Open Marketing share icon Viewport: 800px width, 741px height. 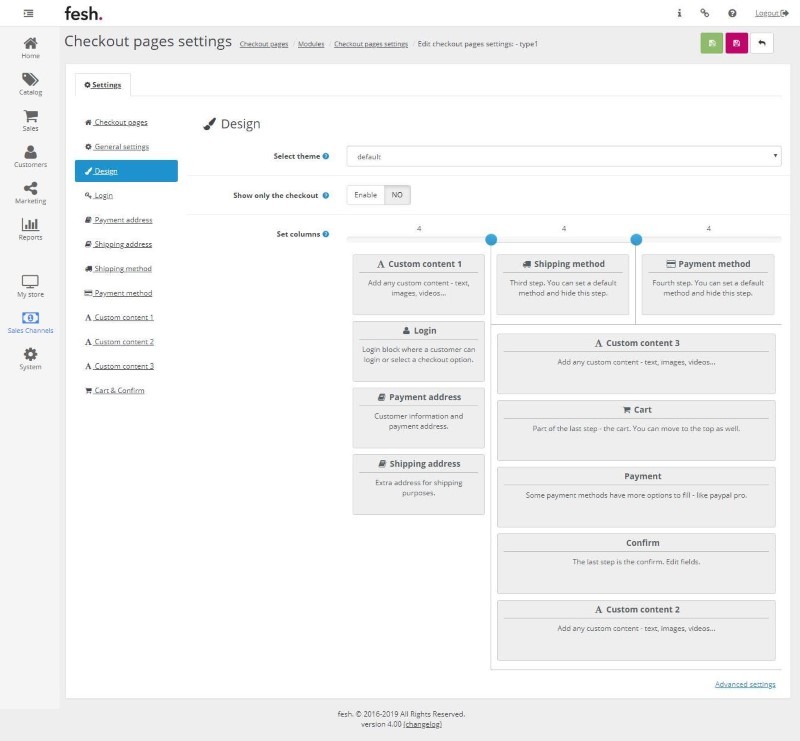tap(30, 192)
